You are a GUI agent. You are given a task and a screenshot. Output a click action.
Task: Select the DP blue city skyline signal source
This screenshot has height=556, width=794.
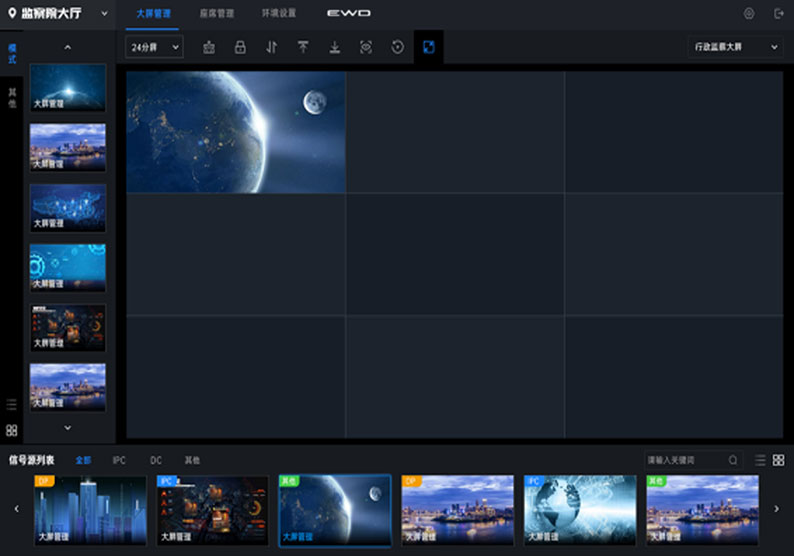click(91, 510)
